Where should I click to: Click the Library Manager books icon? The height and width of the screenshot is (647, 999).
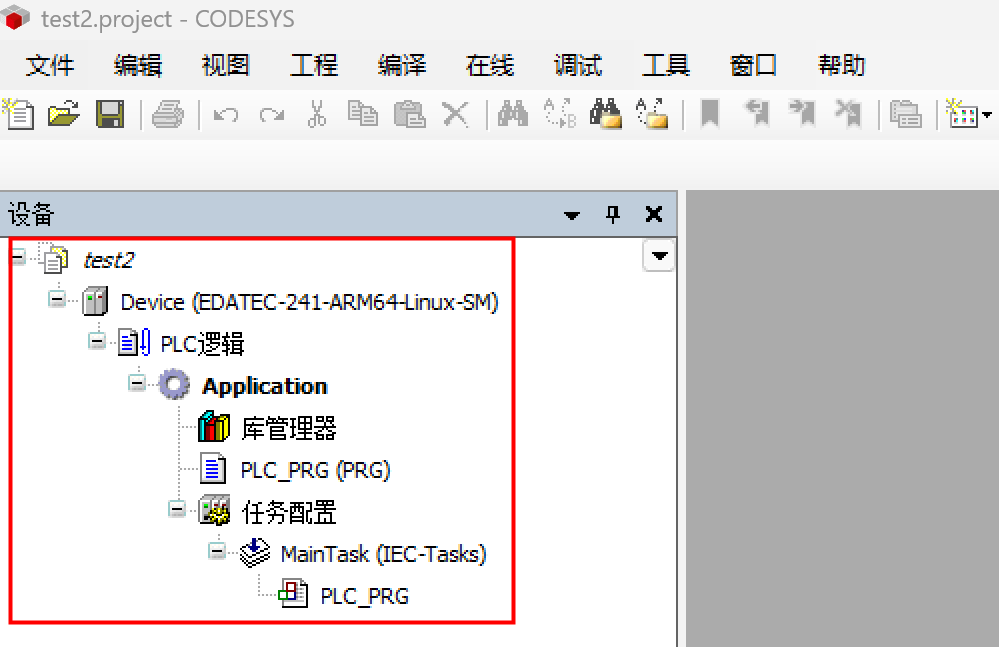(x=214, y=428)
